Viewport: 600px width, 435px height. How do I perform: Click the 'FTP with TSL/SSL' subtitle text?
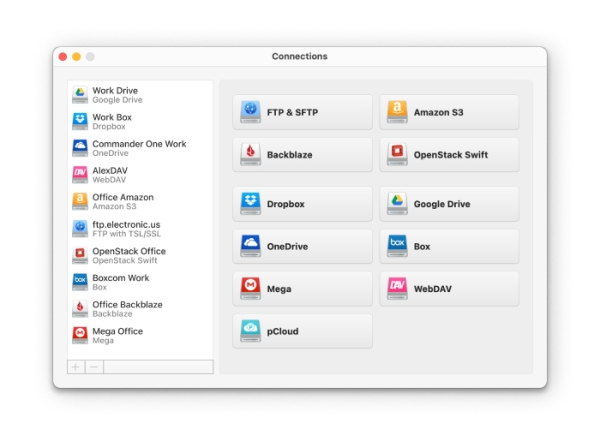127,234
